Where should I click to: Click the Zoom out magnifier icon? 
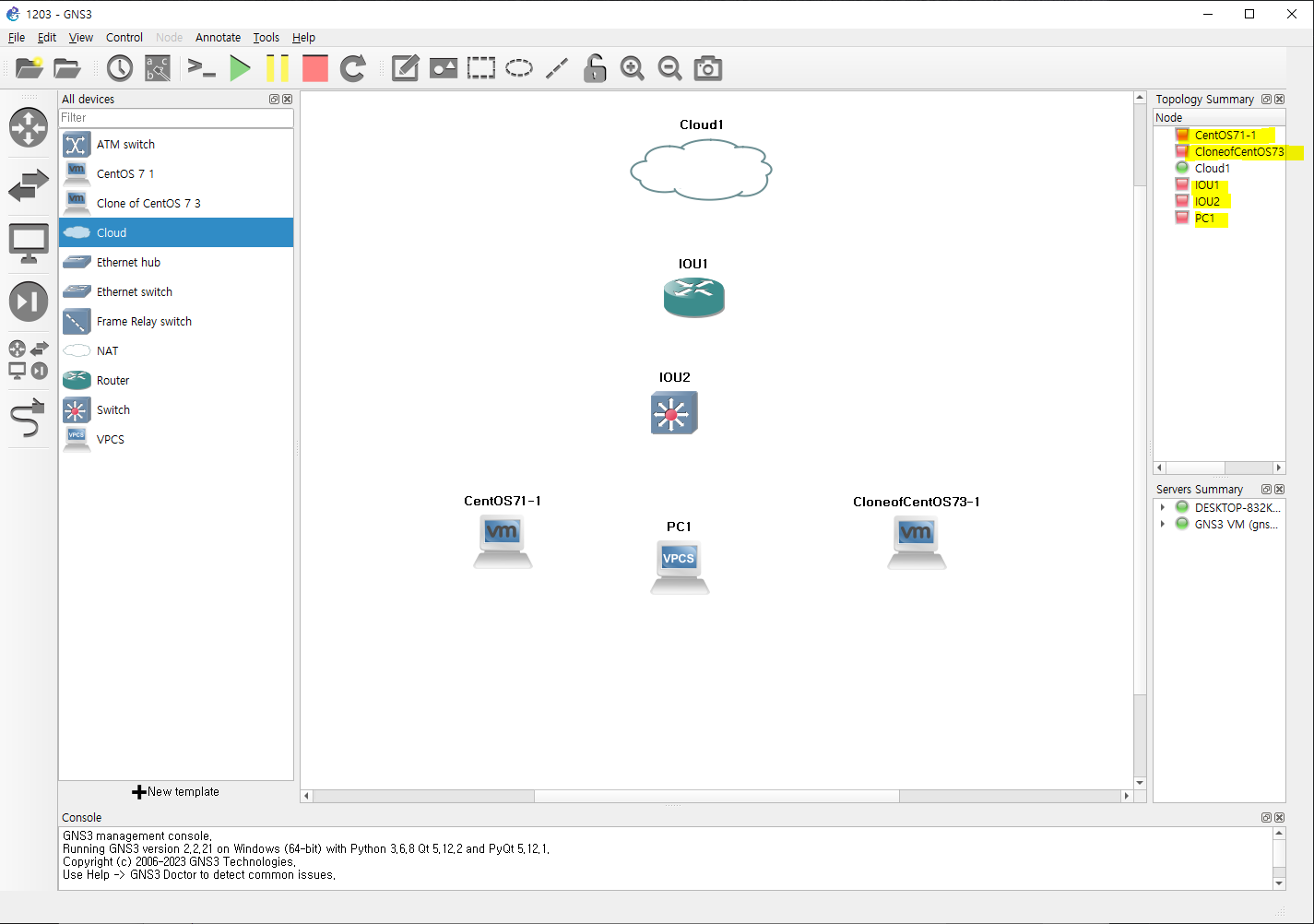(670, 68)
